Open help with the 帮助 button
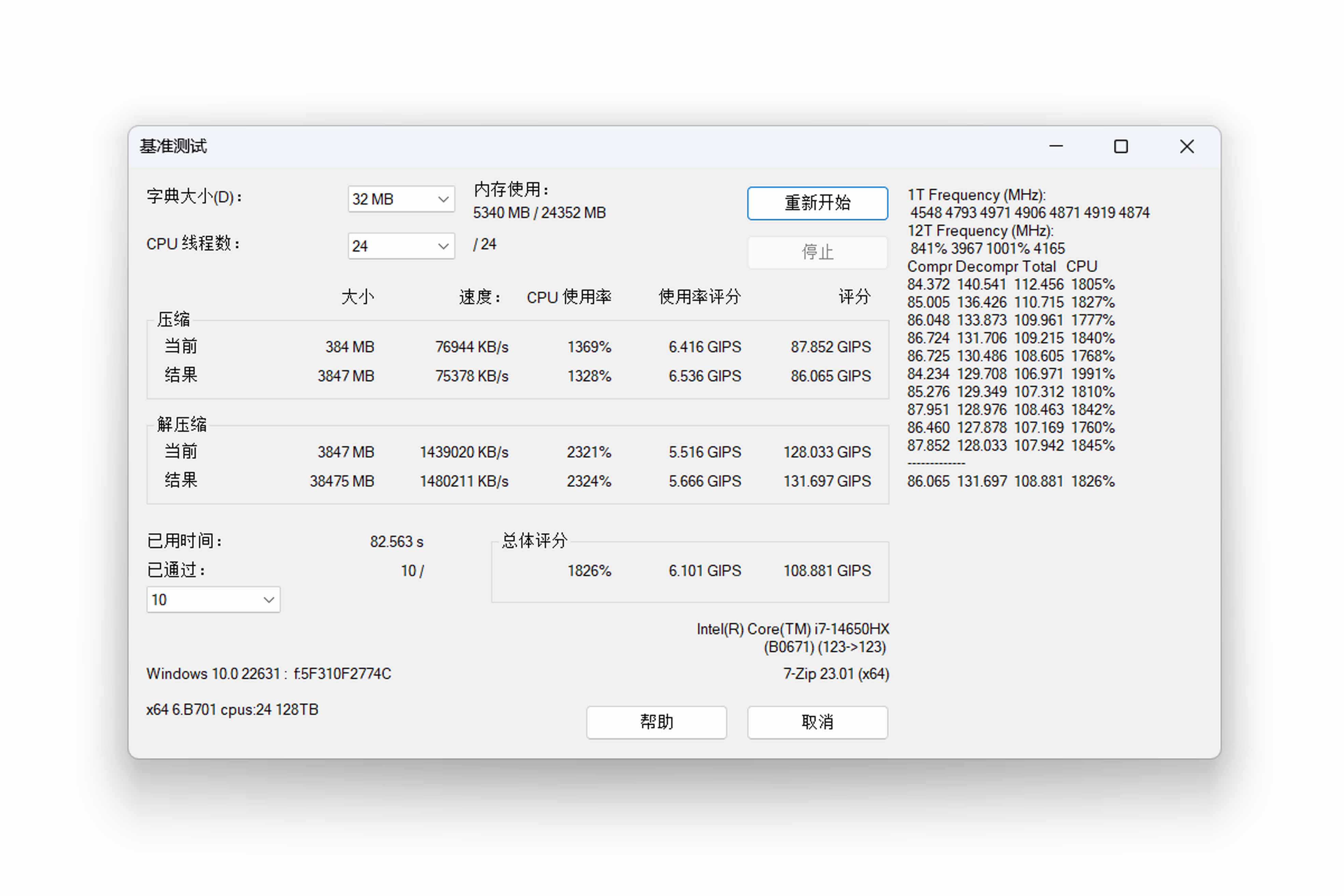This screenshot has width=1344, height=896. (656, 722)
